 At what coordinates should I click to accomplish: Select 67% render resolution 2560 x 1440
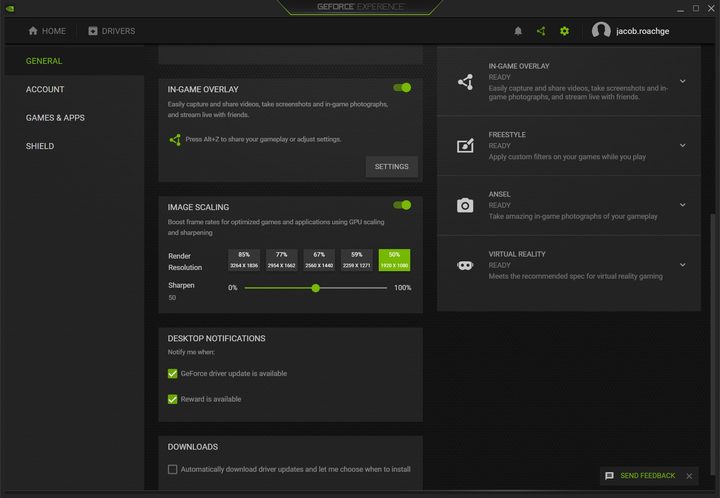(319, 260)
